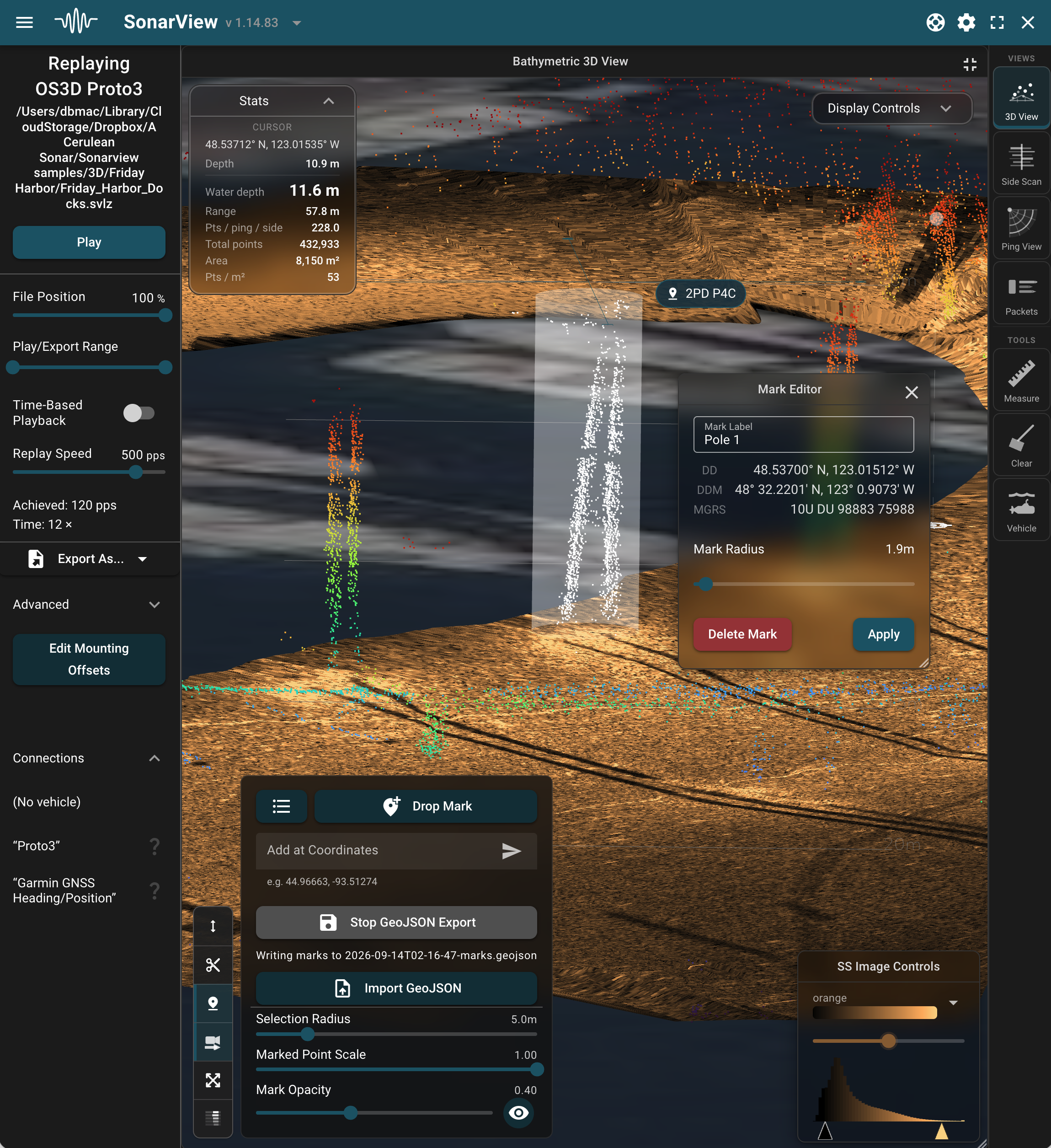Click the Play button
The image size is (1051, 1148).
point(89,242)
